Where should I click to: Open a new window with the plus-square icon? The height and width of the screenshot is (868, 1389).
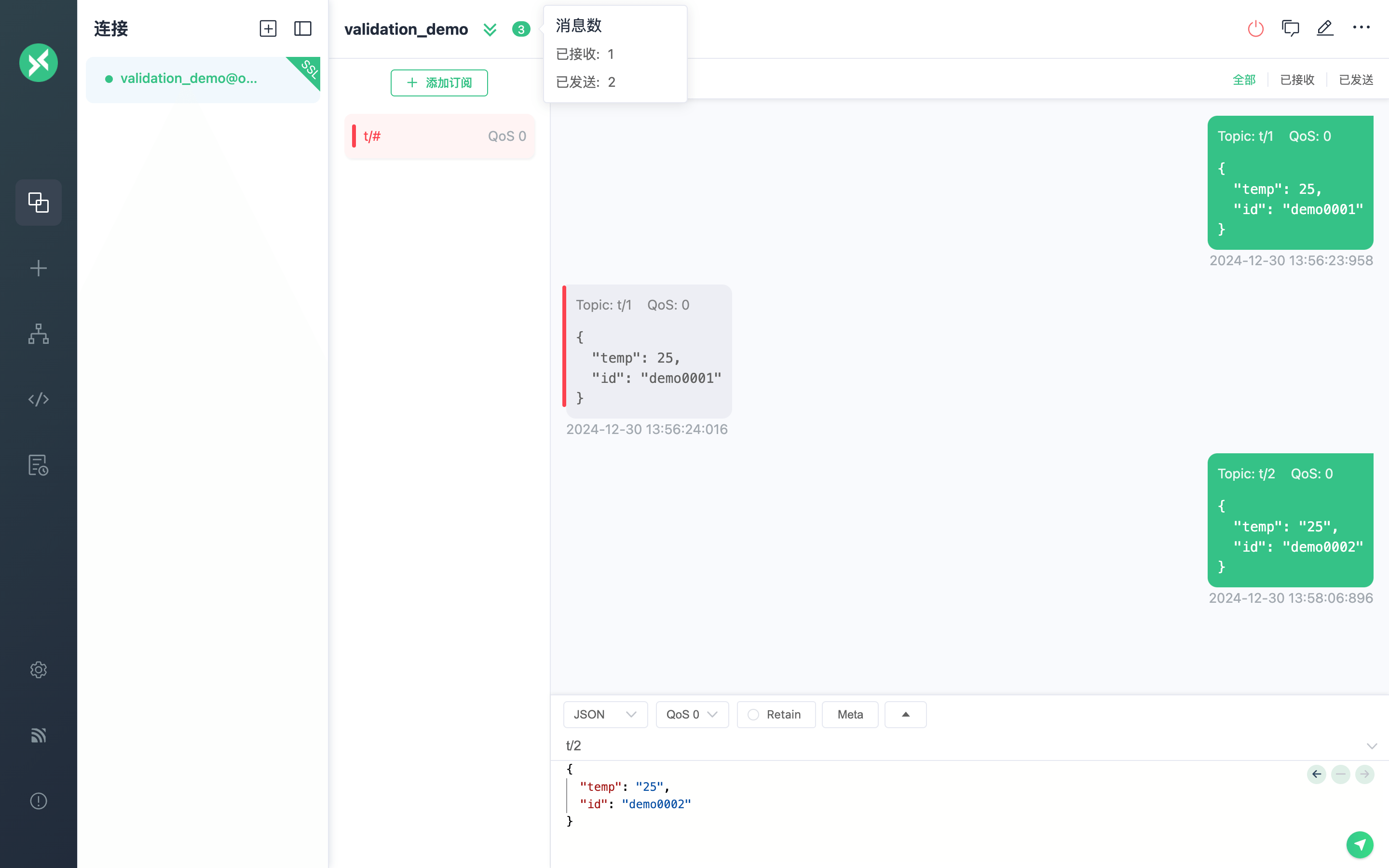[268, 28]
